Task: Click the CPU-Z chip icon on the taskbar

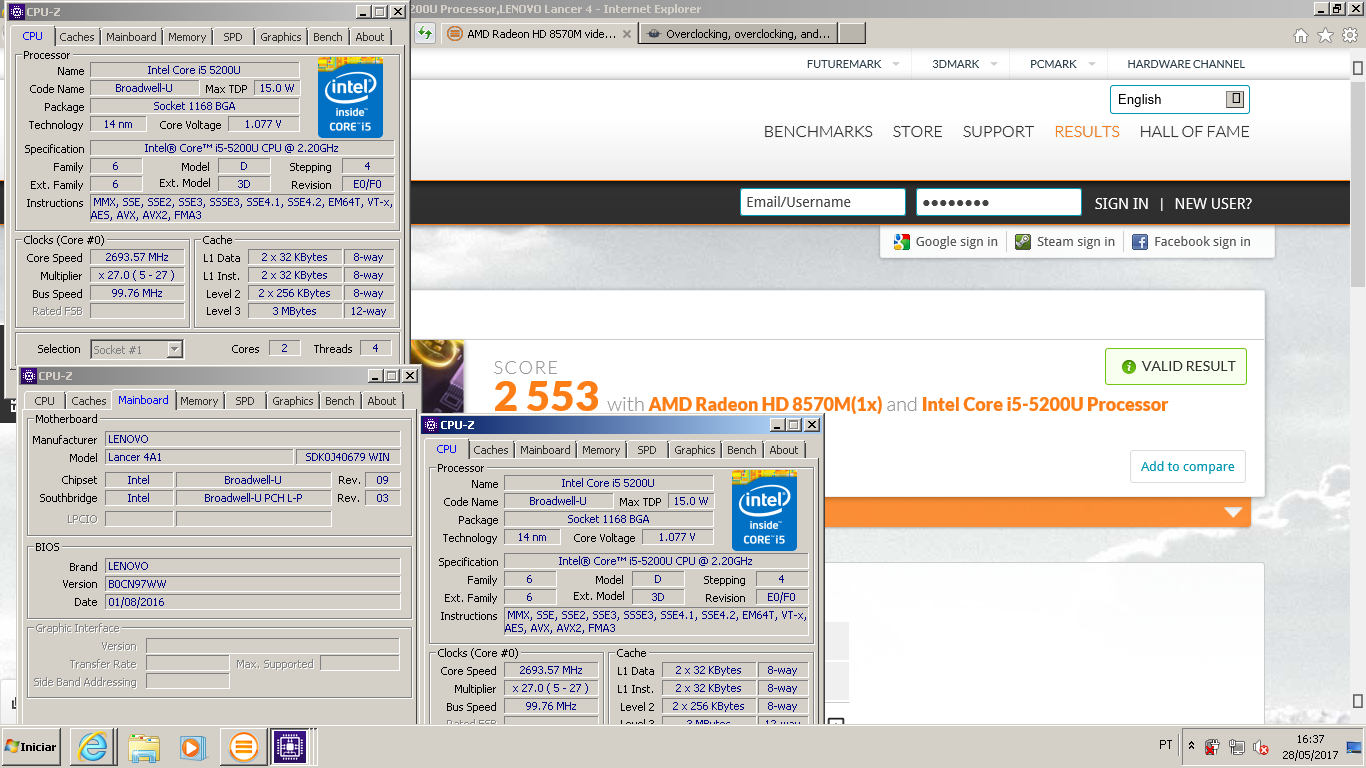Action: 290,746
